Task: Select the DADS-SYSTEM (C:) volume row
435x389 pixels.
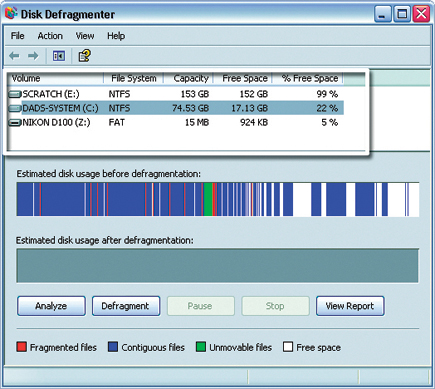Action: (176, 108)
